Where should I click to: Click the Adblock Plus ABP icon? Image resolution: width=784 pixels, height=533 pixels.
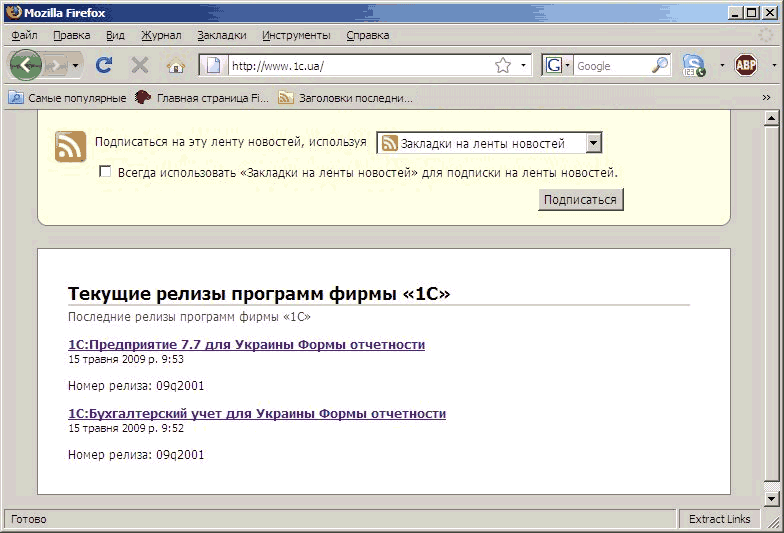pos(746,65)
